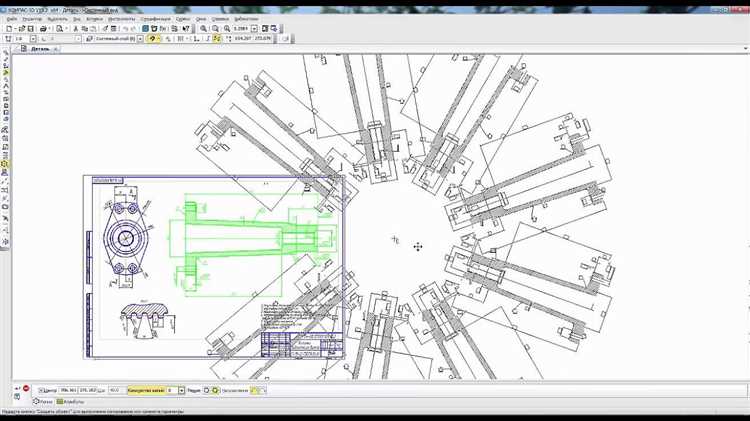Switch to the Копия property tab
This screenshot has width=750, height=421.
point(43,402)
